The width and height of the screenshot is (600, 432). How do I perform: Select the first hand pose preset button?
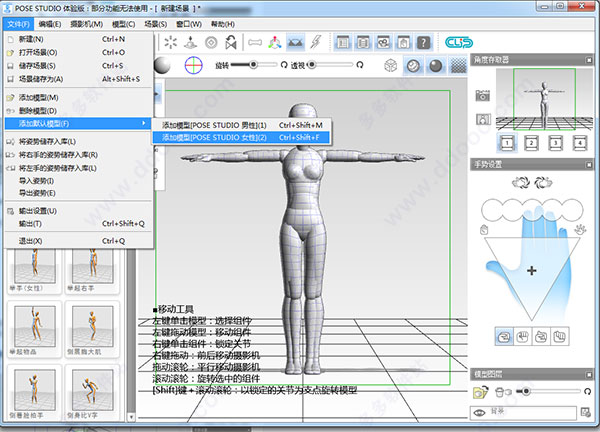(504, 337)
